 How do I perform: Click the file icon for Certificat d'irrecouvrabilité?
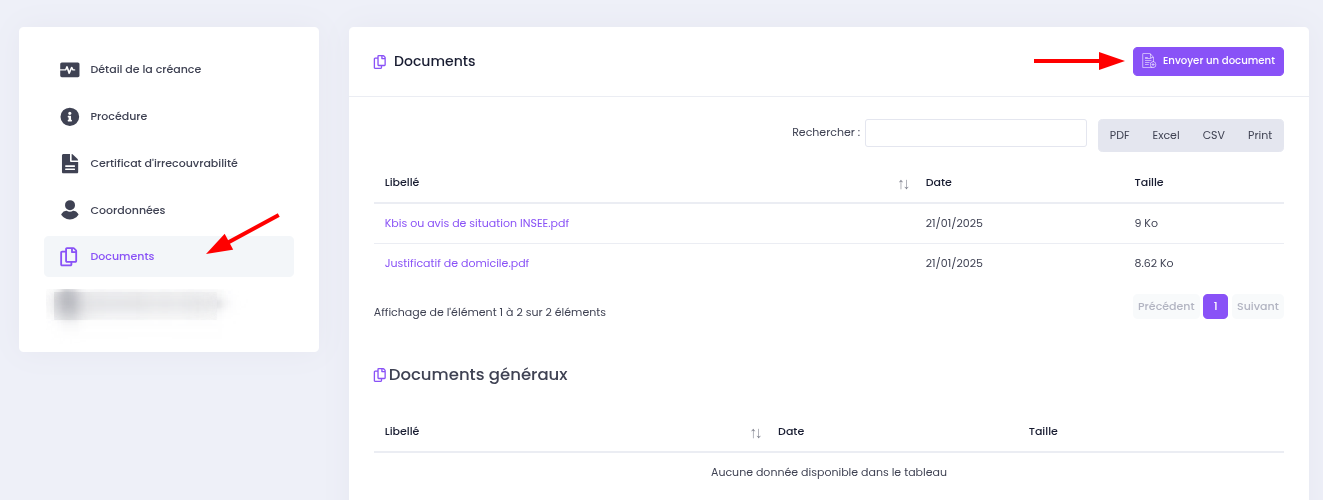tap(69, 164)
